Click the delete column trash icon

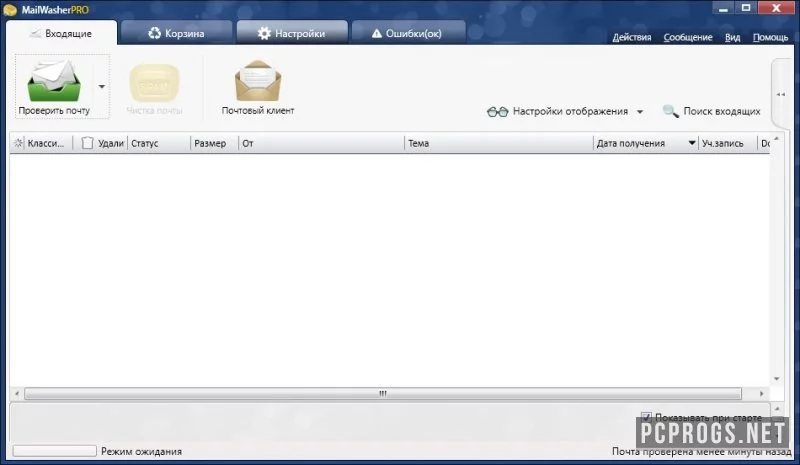pyautogui.click(x=87, y=143)
